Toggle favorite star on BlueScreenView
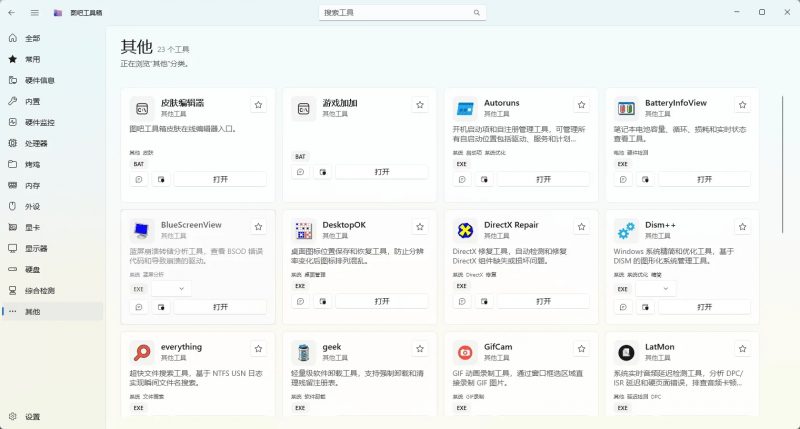The image size is (800, 429). [x=258, y=226]
